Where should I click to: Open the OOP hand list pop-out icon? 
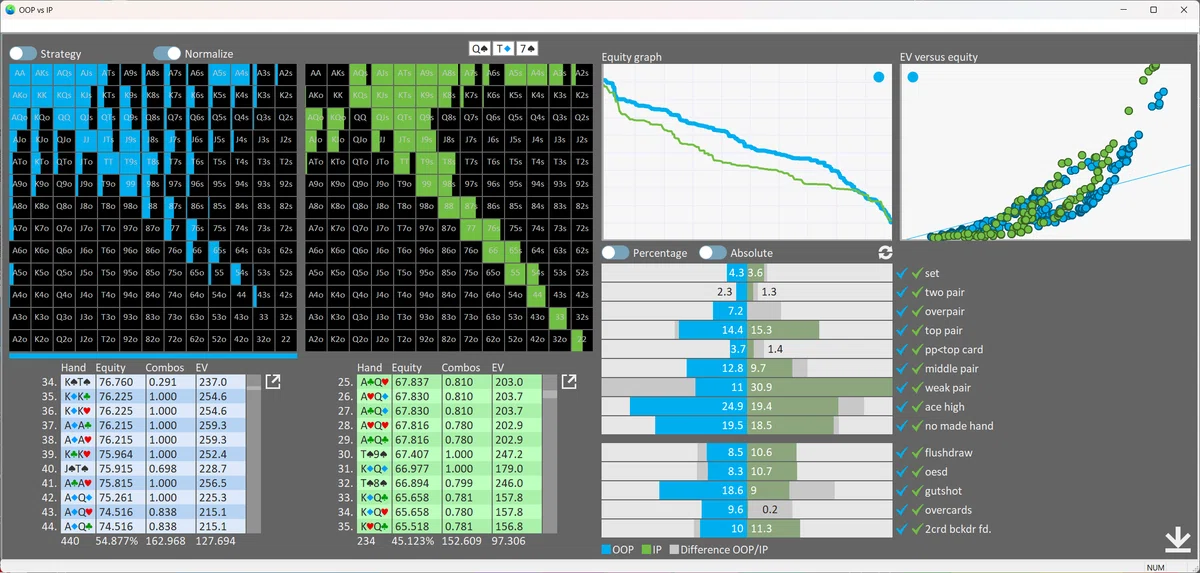click(272, 382)
